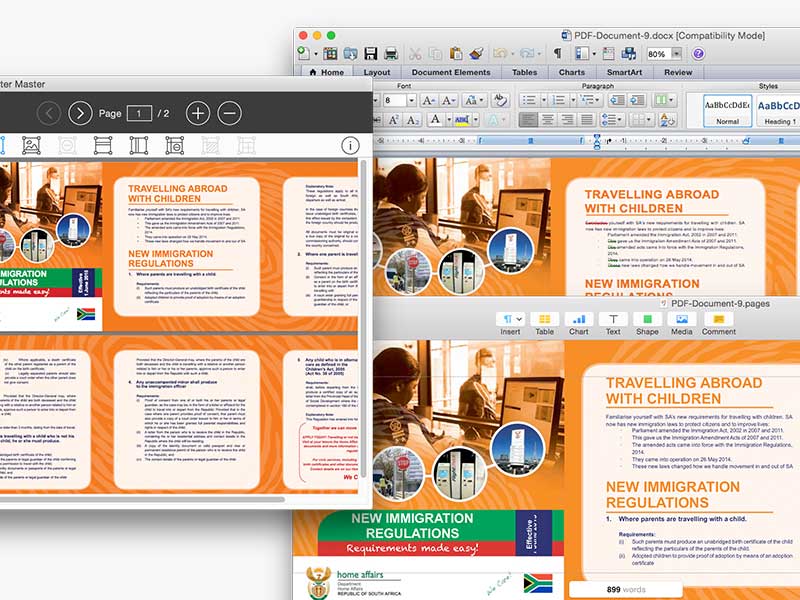The height and width of the screenshot is (600, 800).
Task: Save the document with the floppy disk icon
Action: click(x=371, y=53)
